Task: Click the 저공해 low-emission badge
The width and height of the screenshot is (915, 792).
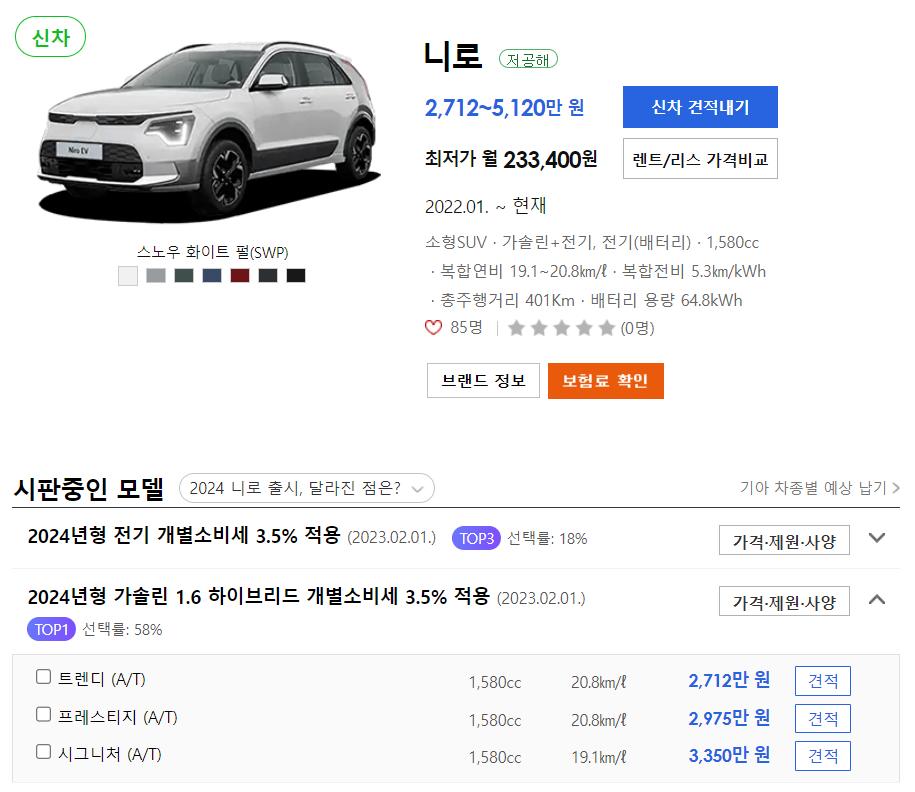Action: 528,59
